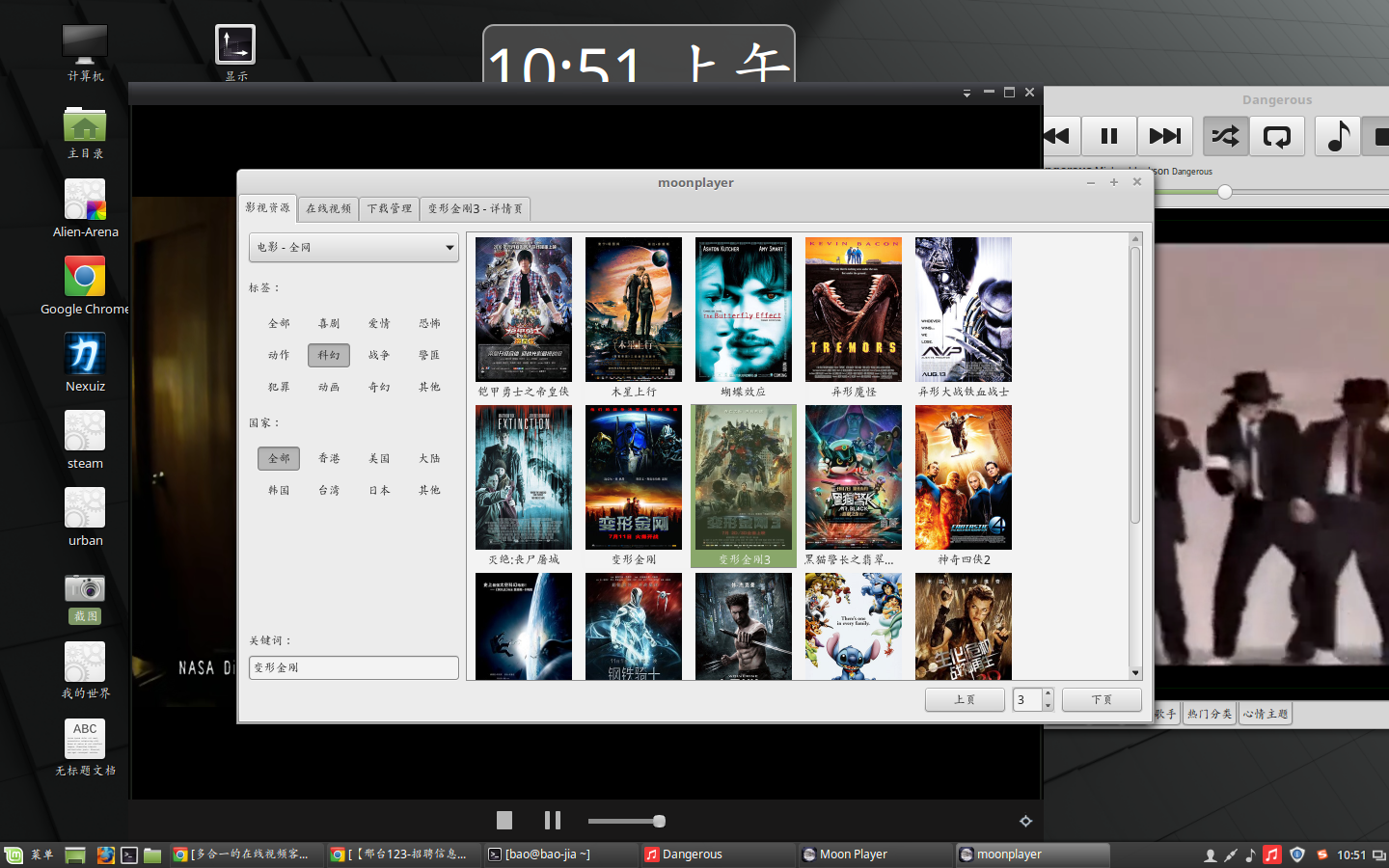Click the red music tray icon
The height and width of the screenshot is (868, 1389).
(x=1272, y=854)
